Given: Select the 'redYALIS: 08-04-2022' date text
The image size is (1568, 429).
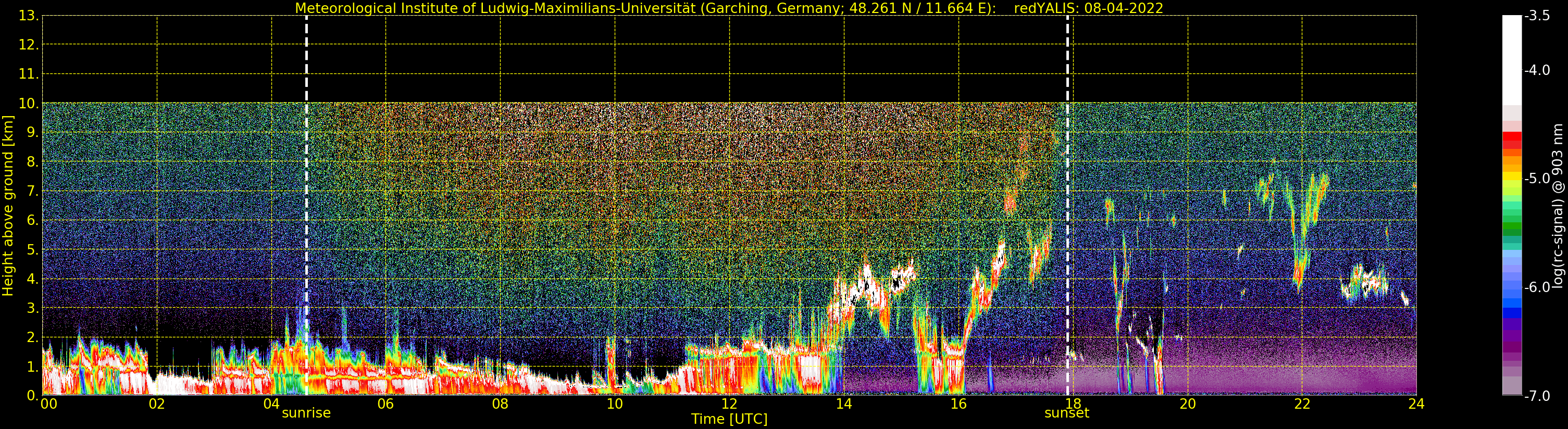Looking at the screenshot, I should 1088,8.
